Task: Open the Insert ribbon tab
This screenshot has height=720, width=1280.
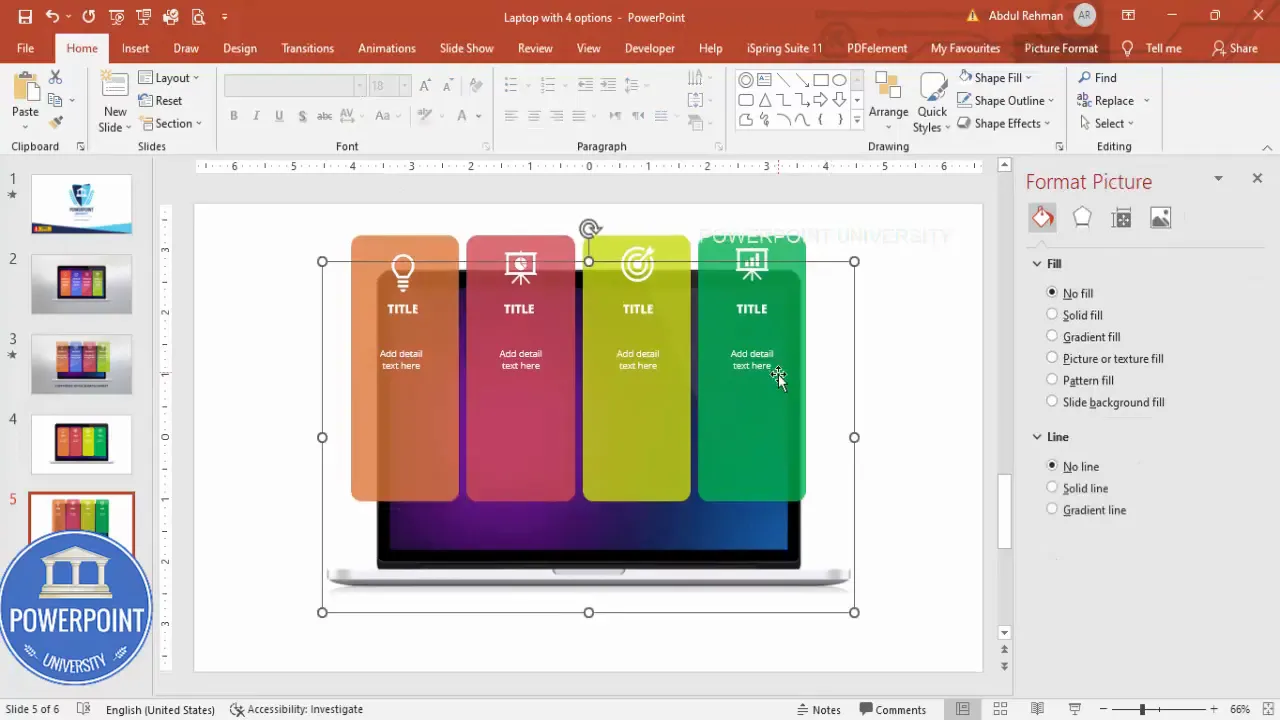Action: tap(135, 48)
